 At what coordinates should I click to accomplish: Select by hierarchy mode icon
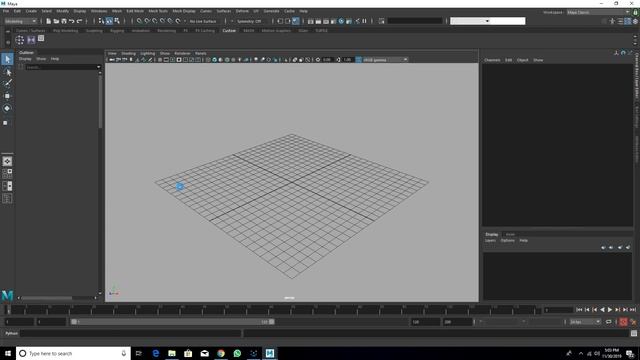(x=101, y=21)
